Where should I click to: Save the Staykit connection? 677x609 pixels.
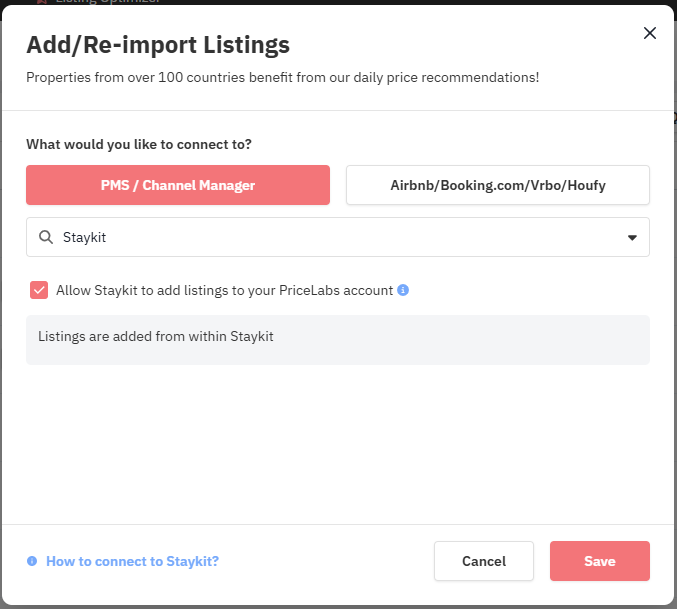(600, 561)
